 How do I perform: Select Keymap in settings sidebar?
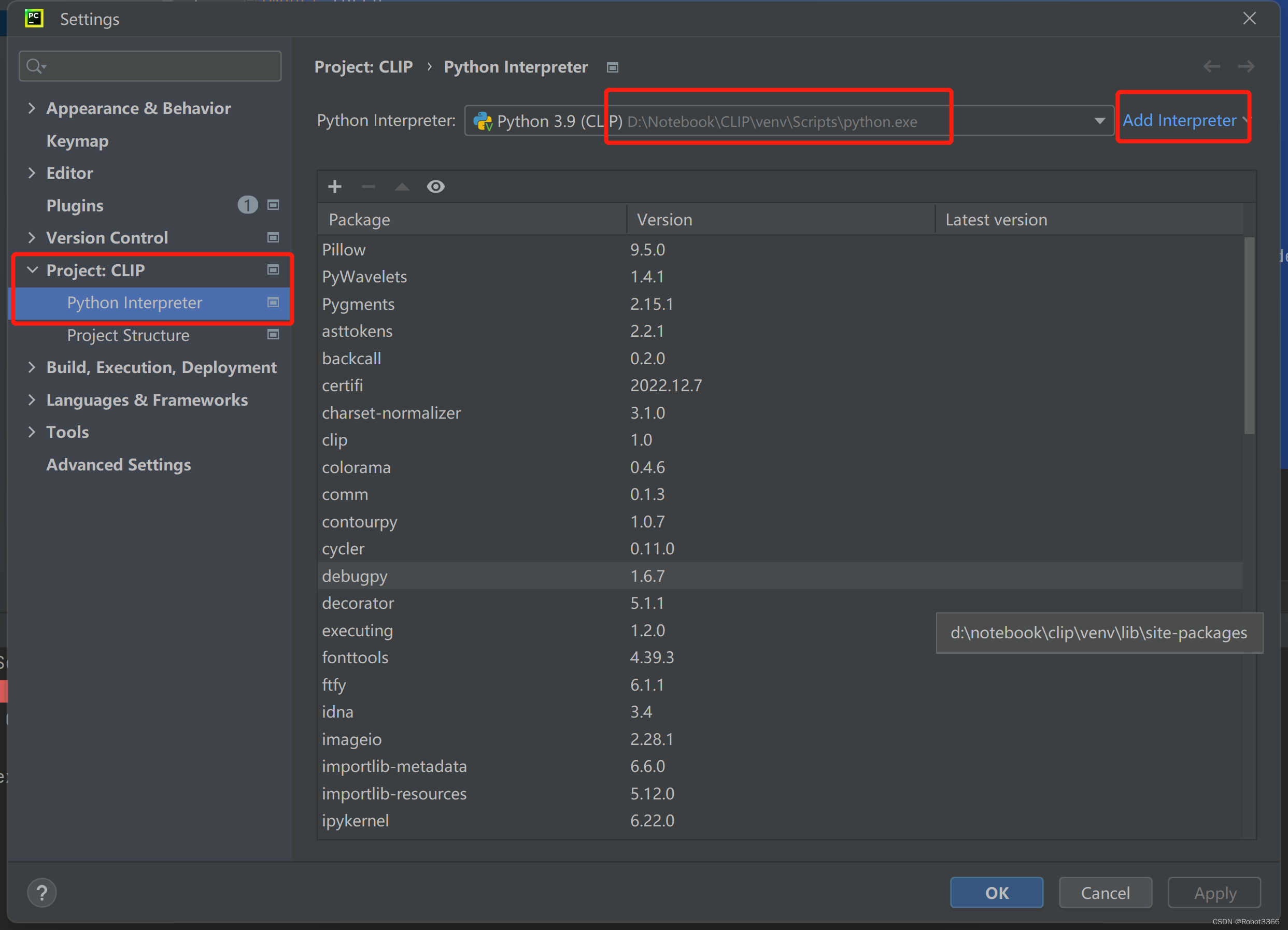(x=77, y=141)
